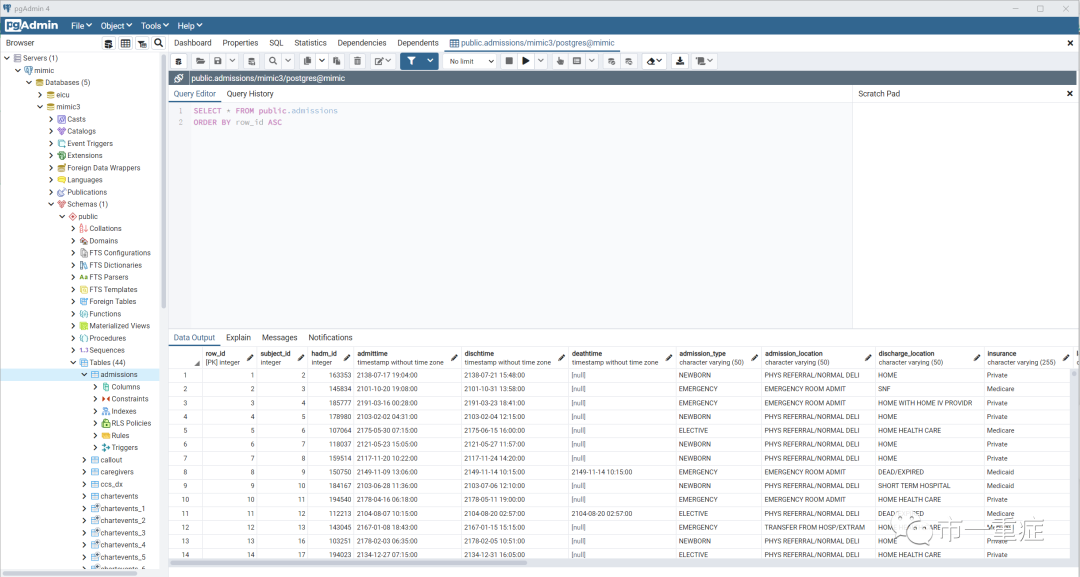Image resolution: width=1080 pixels, height=577 pixels.
Task: Collapse the mimic3 database node
Action: pyautogui.click(x=40, y=107)
